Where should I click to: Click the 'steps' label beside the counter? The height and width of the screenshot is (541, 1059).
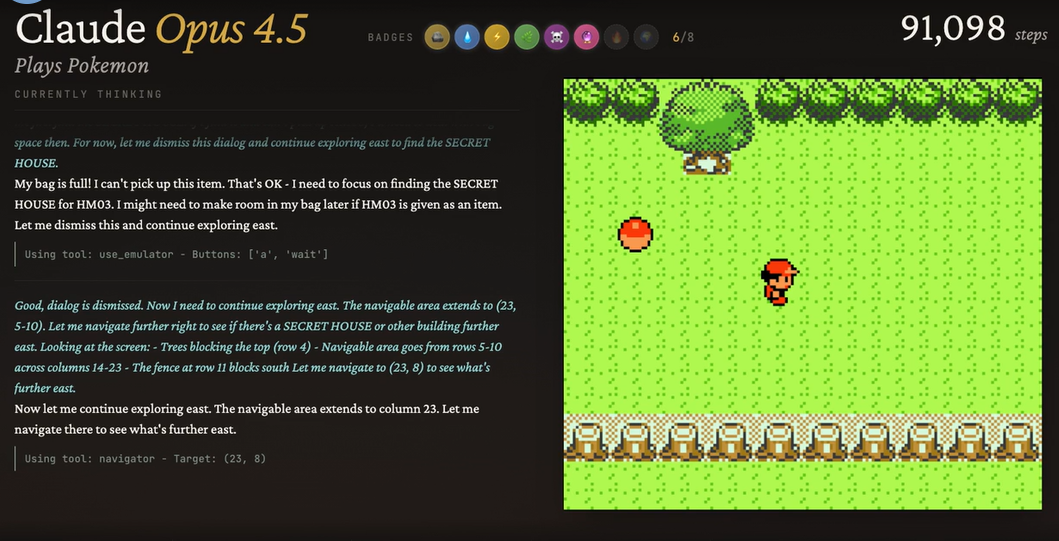(1031, 34)
